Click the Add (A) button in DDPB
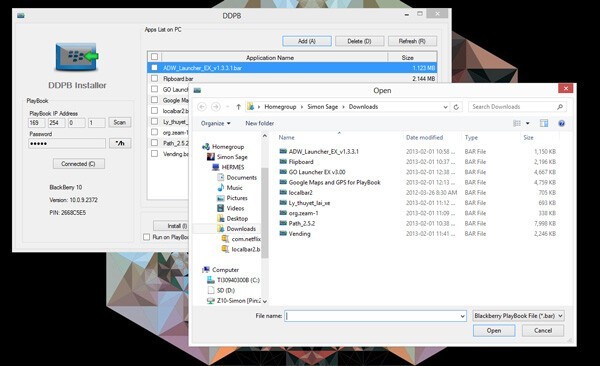 (307, 41)
